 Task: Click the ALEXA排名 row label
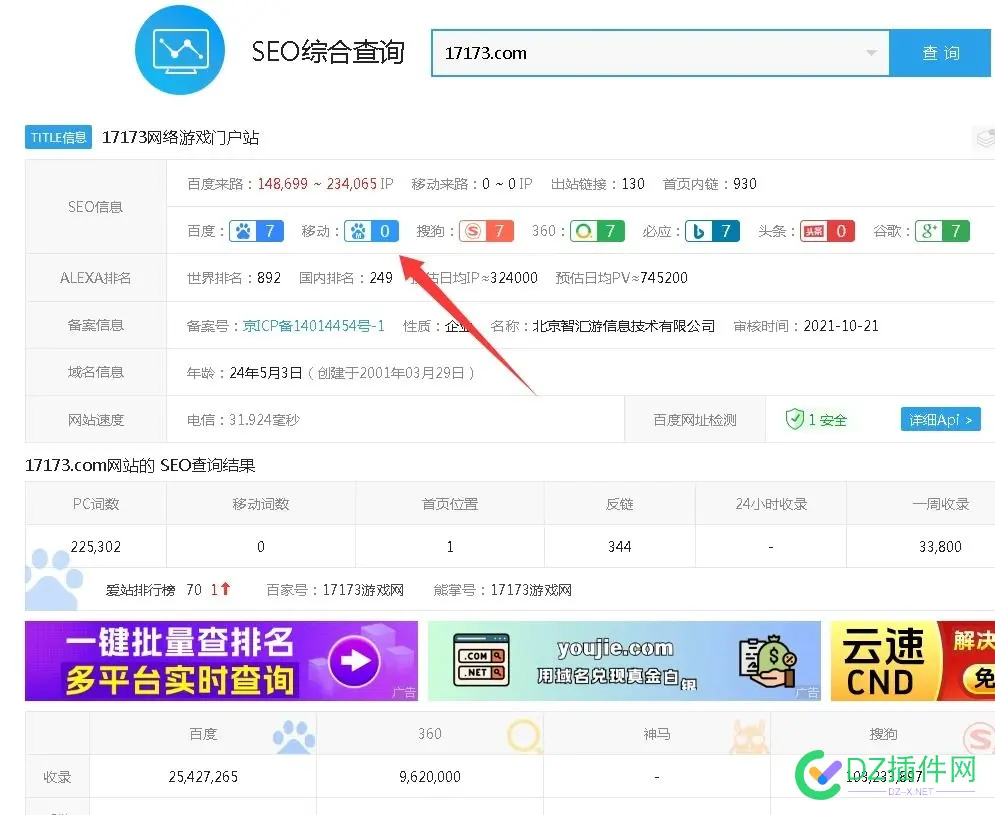click(x=95, y=277)
